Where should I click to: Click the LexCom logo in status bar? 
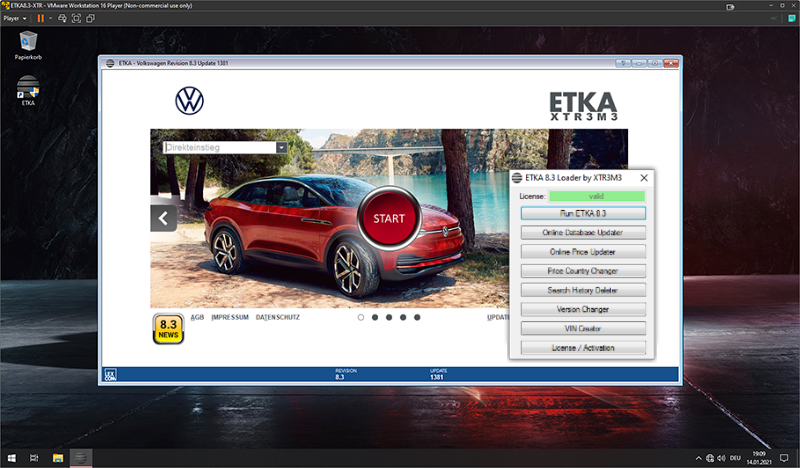coord(110,375)
